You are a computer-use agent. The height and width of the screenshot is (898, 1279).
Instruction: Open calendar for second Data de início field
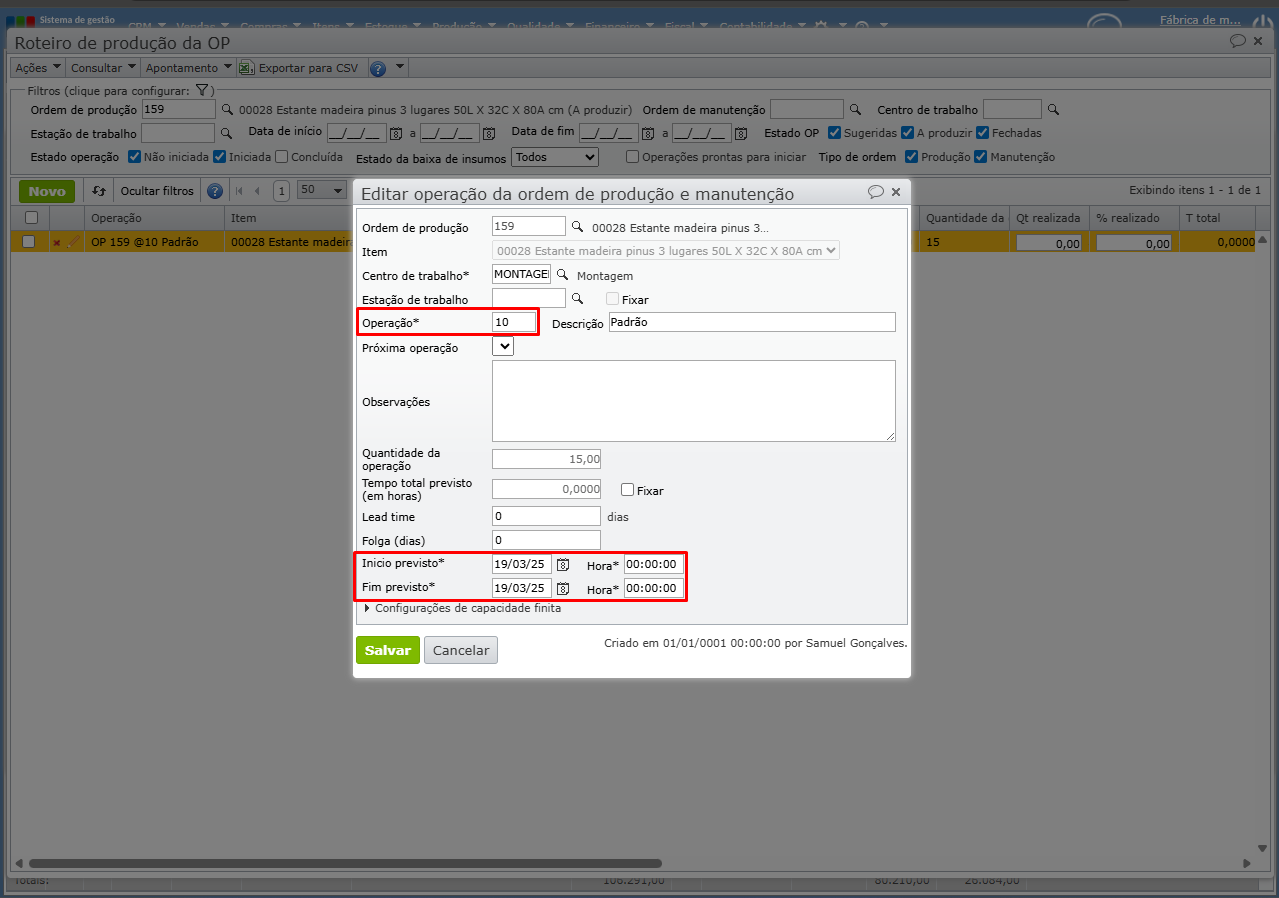pos(489,132)
